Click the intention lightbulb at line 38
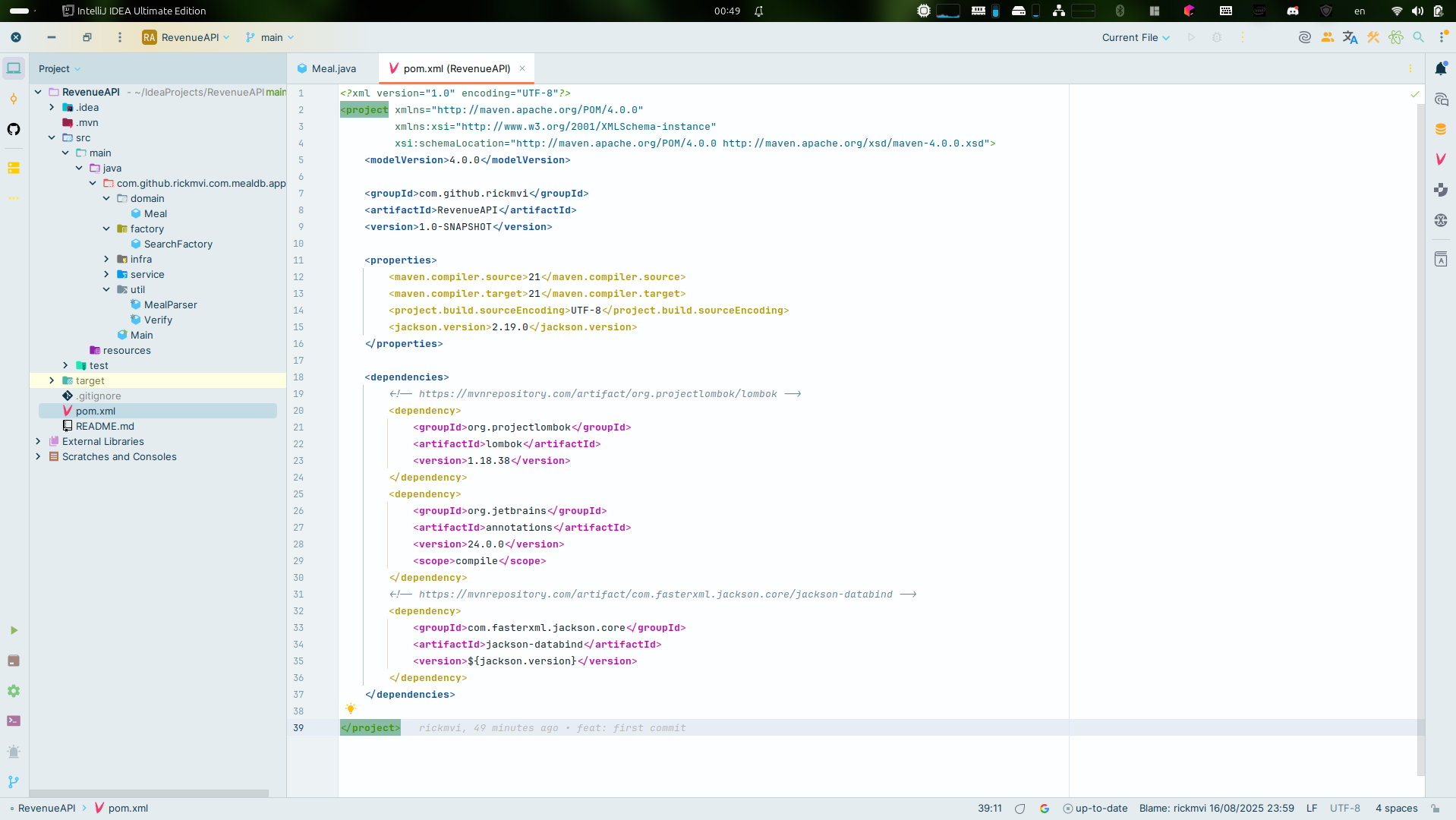Screen dimensions: 1456x820 pyautogui.click(x=350, y=708)
